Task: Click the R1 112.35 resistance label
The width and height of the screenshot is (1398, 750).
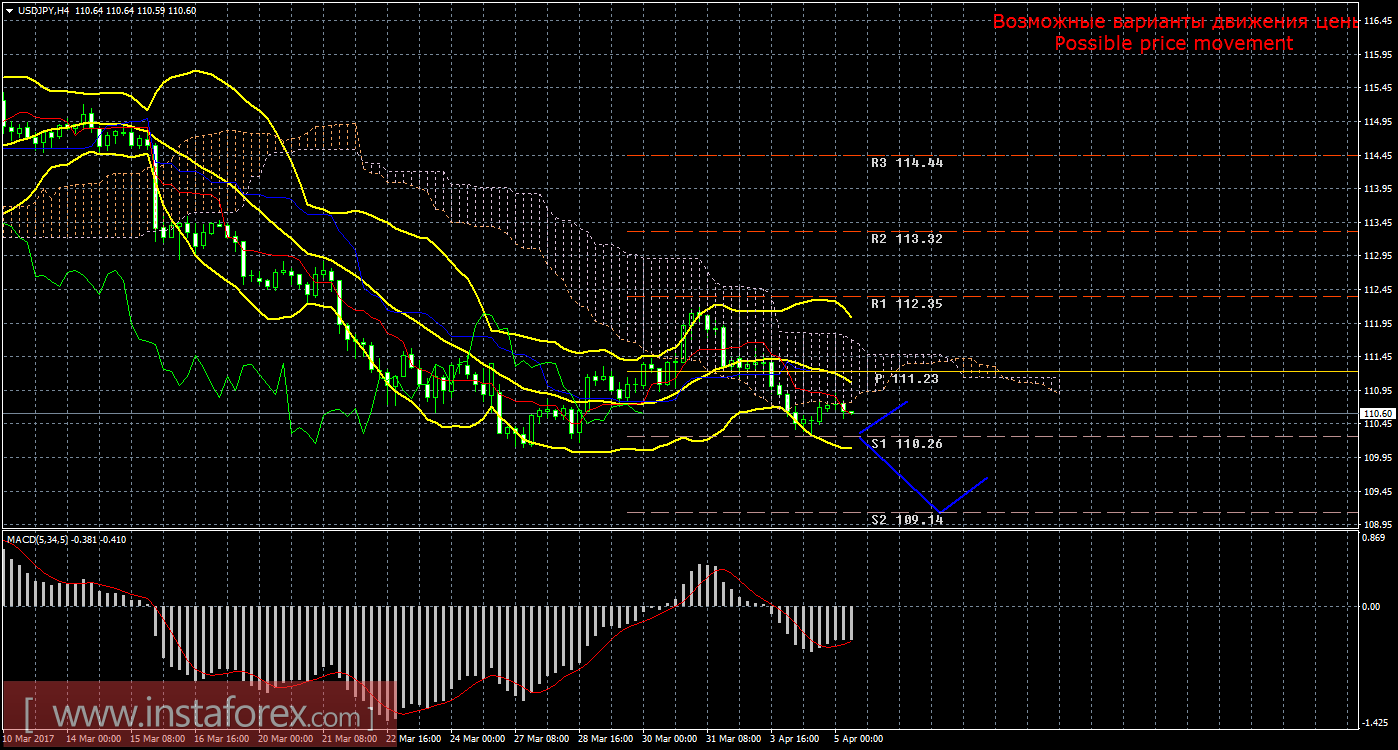Action: pos(906,303)
